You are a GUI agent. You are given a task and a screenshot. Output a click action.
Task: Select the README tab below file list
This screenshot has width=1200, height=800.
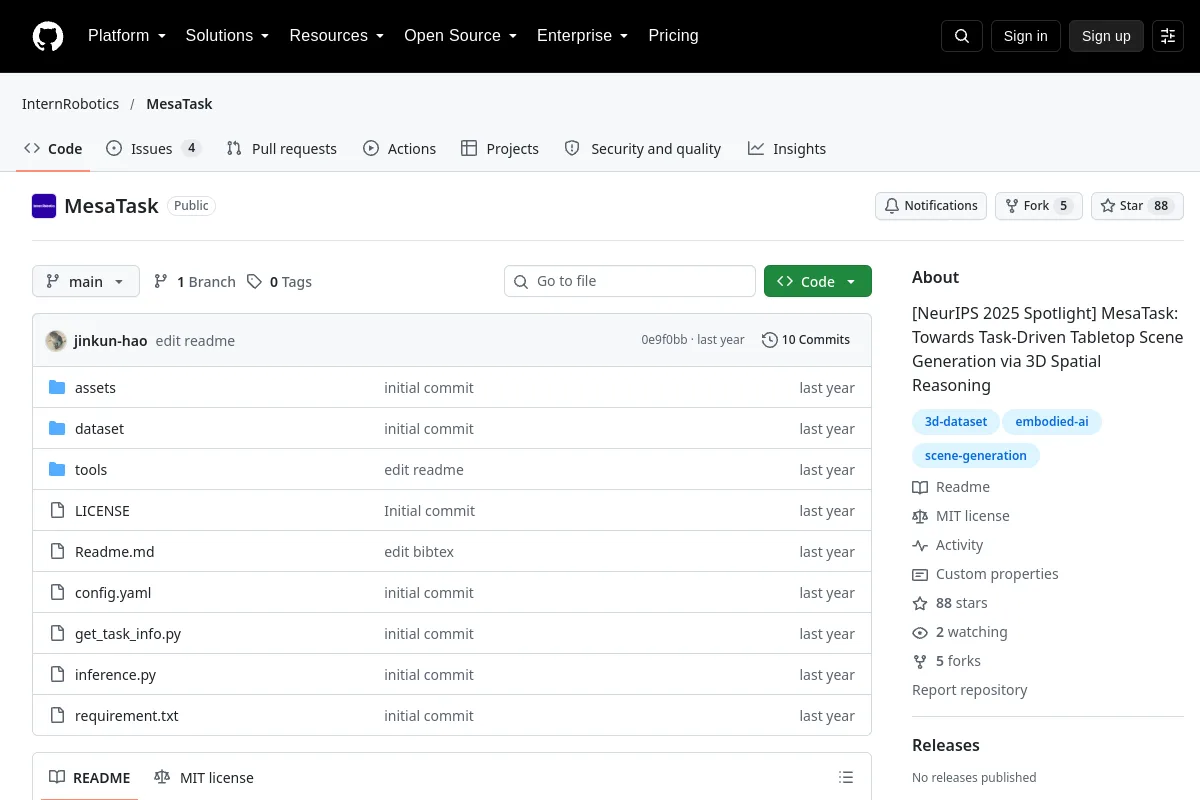[x=90, y=778]
